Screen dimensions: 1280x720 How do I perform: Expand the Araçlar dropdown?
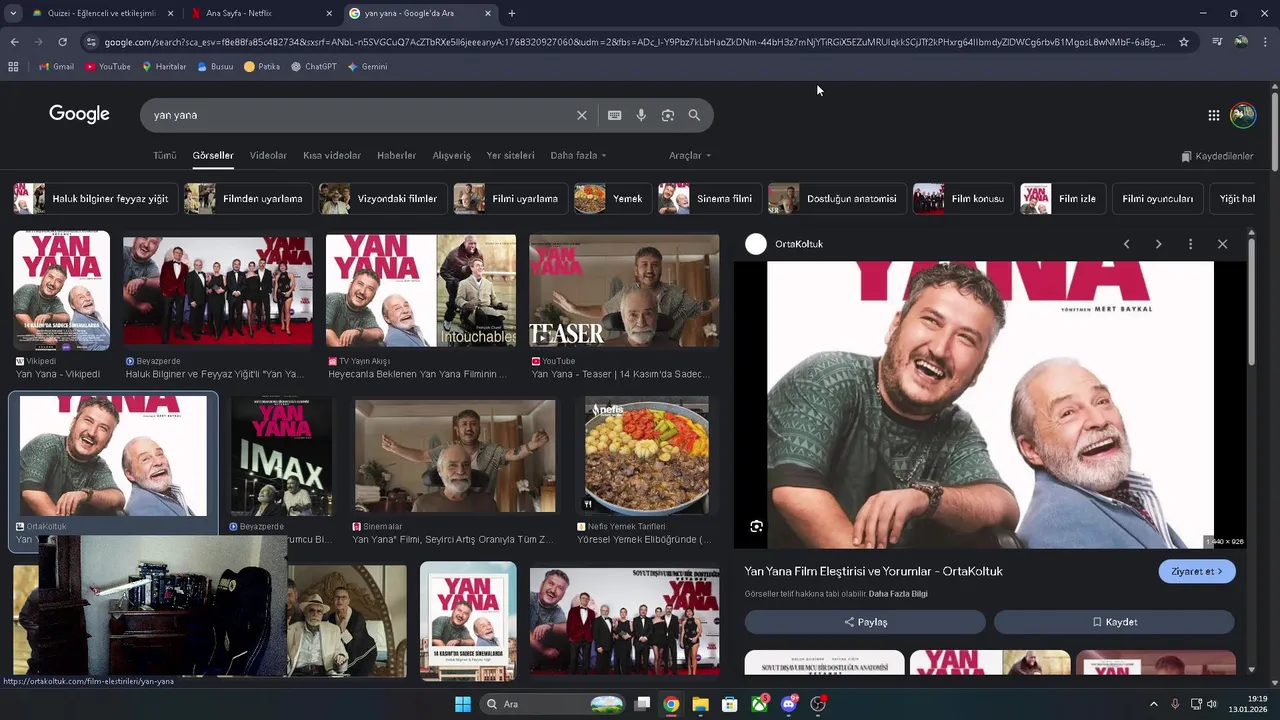coord(690,156)
